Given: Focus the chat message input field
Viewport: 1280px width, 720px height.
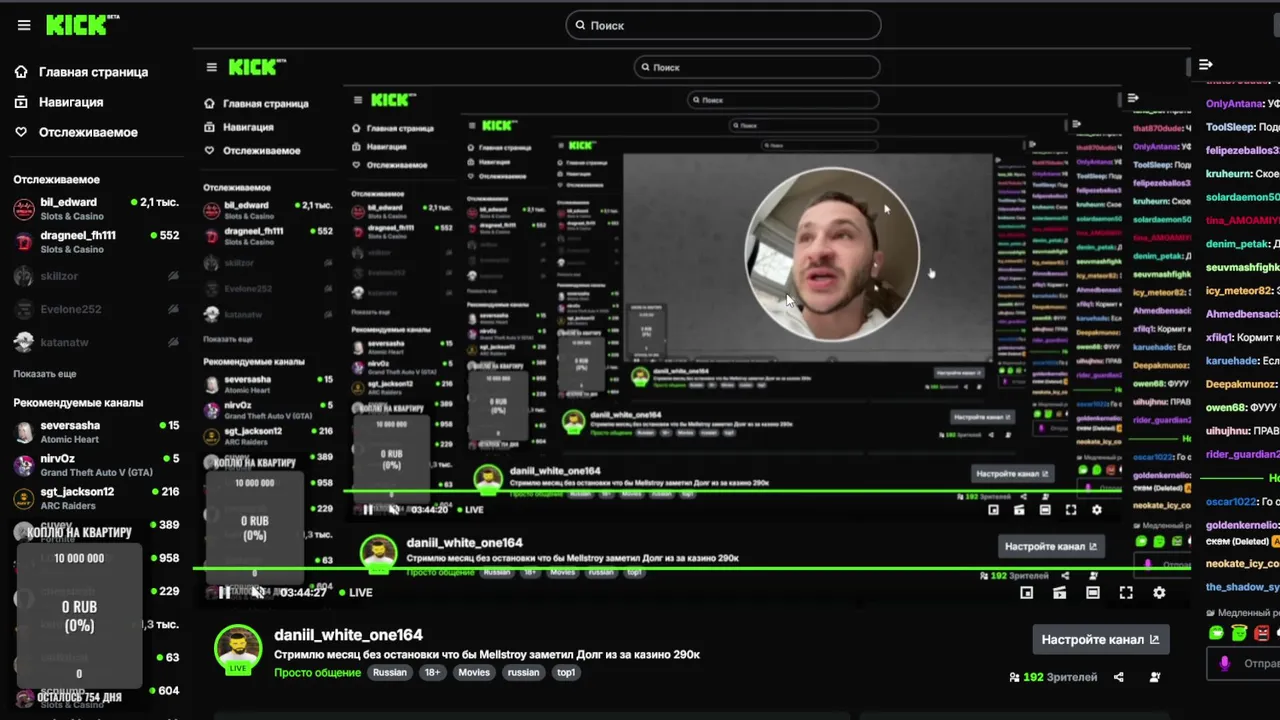Looking at the screenshot, I should [1244, 663].
